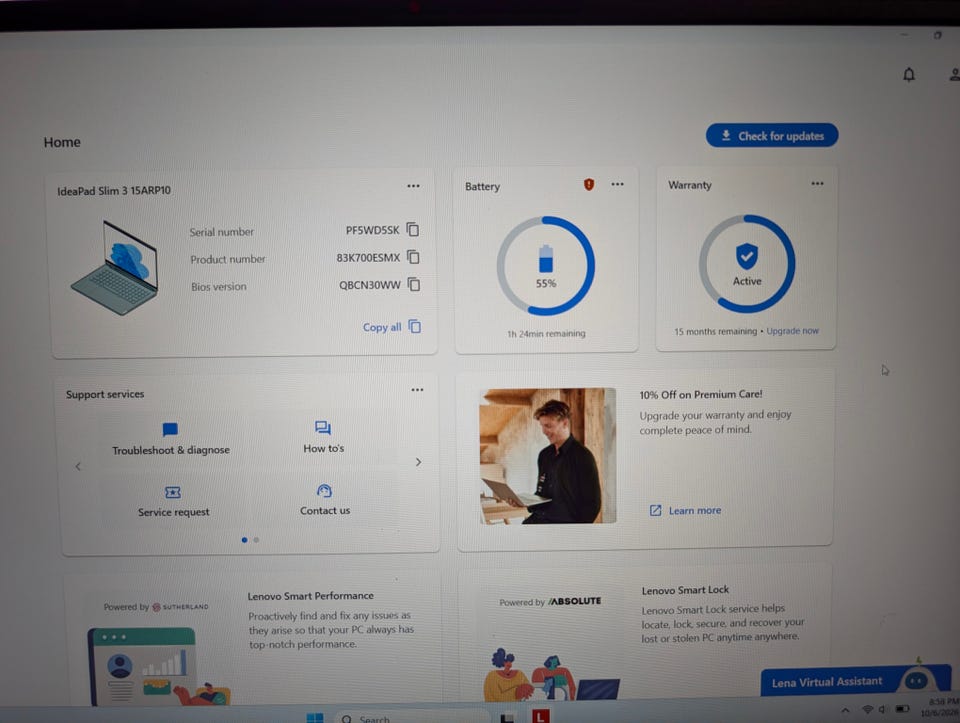Open the Windows Start menu

click(x=315, y=718)
